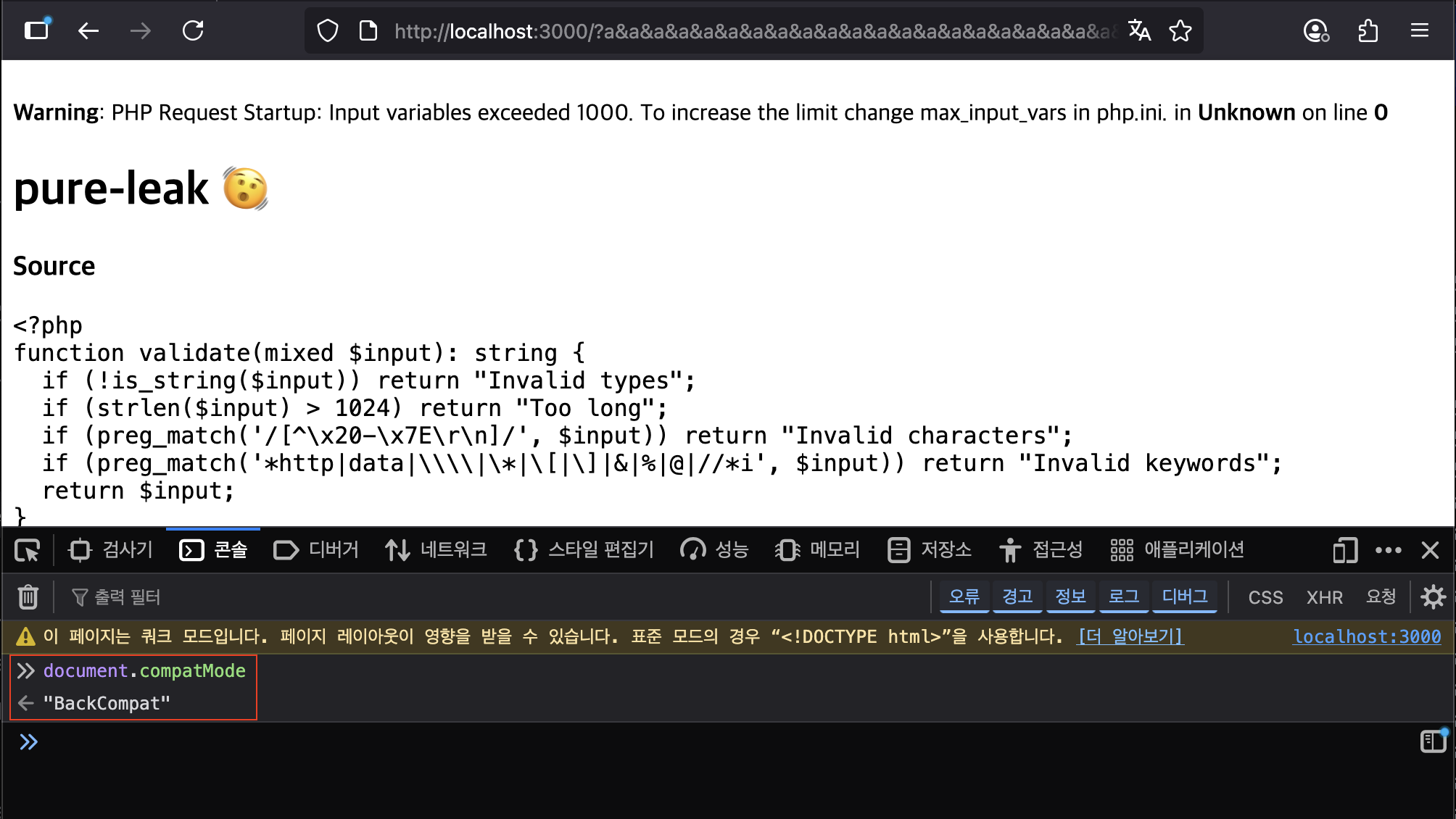The width and height of the screenshot is (1456, 819).
Task: Switch to multi-line editor mode icon
Action: click(x=1433, y=741)
